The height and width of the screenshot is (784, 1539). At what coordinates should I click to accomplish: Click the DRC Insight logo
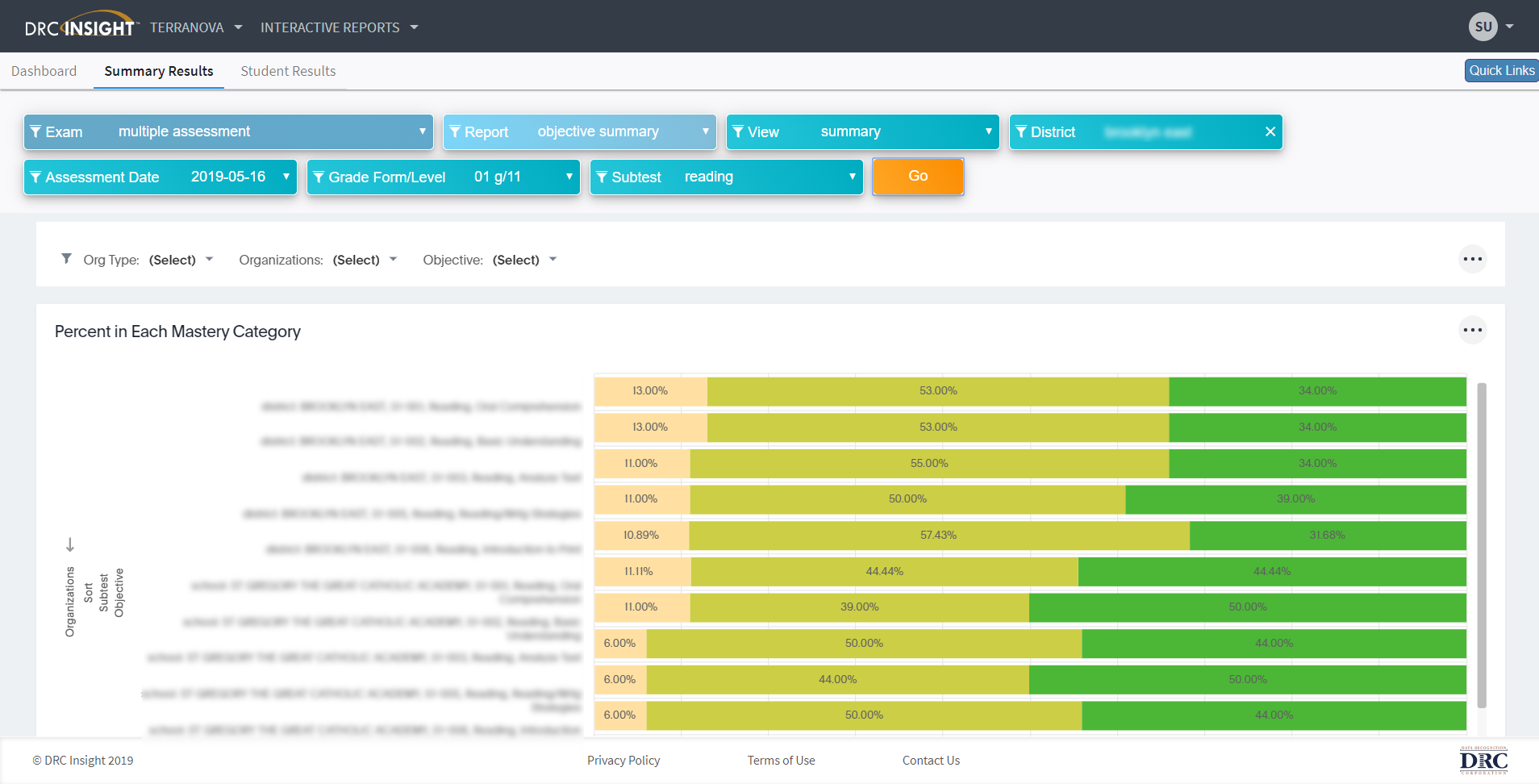(80, 27)
